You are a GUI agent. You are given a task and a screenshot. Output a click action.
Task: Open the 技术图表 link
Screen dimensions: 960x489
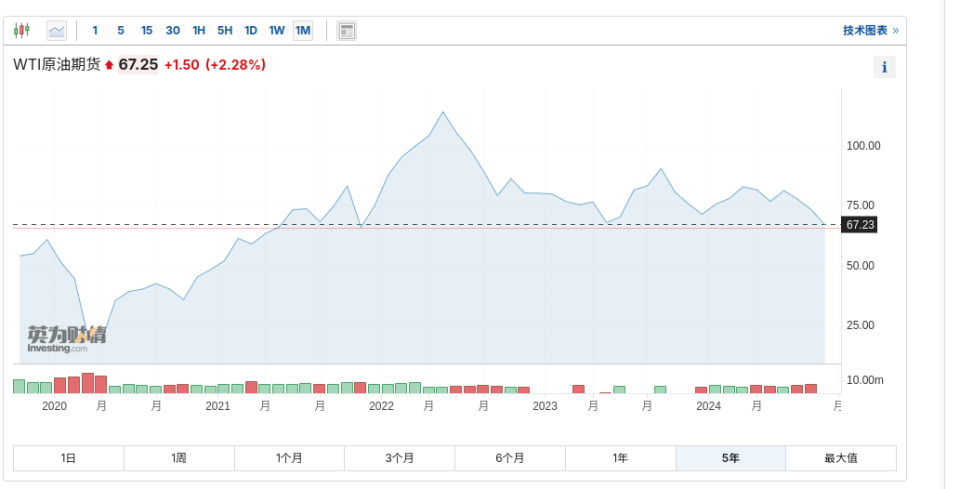(x=871, y=30)
